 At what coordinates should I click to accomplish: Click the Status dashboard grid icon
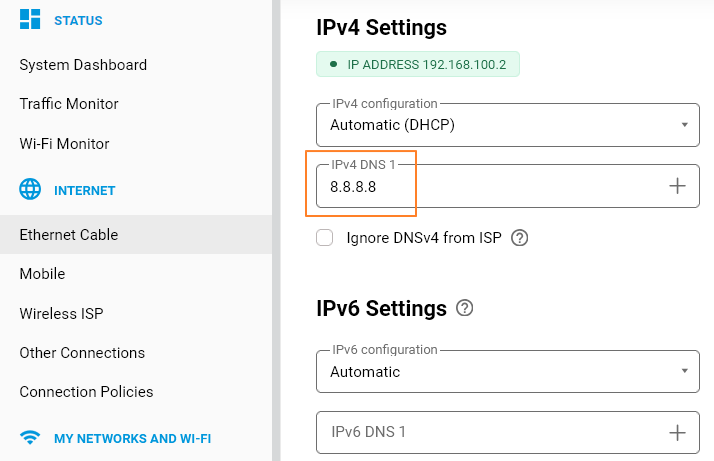point(31,20)
